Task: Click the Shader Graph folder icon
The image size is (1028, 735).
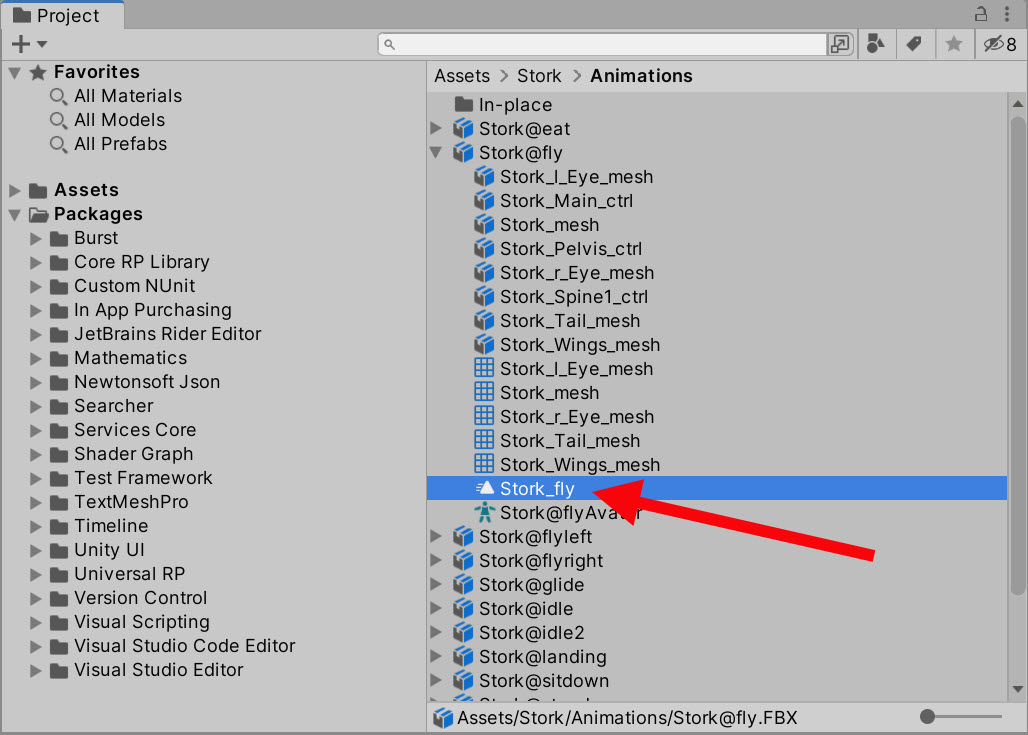Action: coord(59,455)
